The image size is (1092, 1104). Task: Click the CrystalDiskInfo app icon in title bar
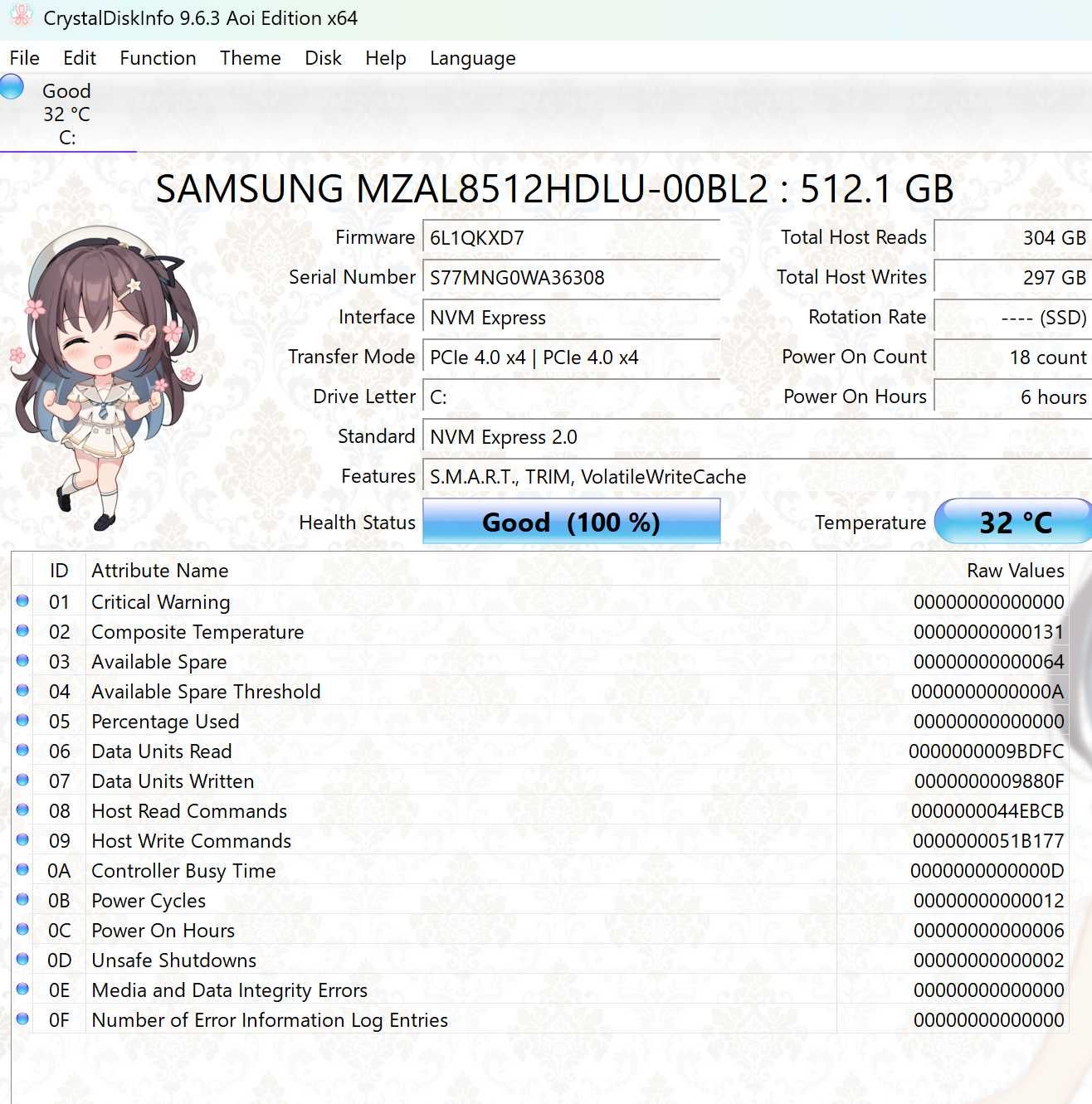click(x=21, y=17)
